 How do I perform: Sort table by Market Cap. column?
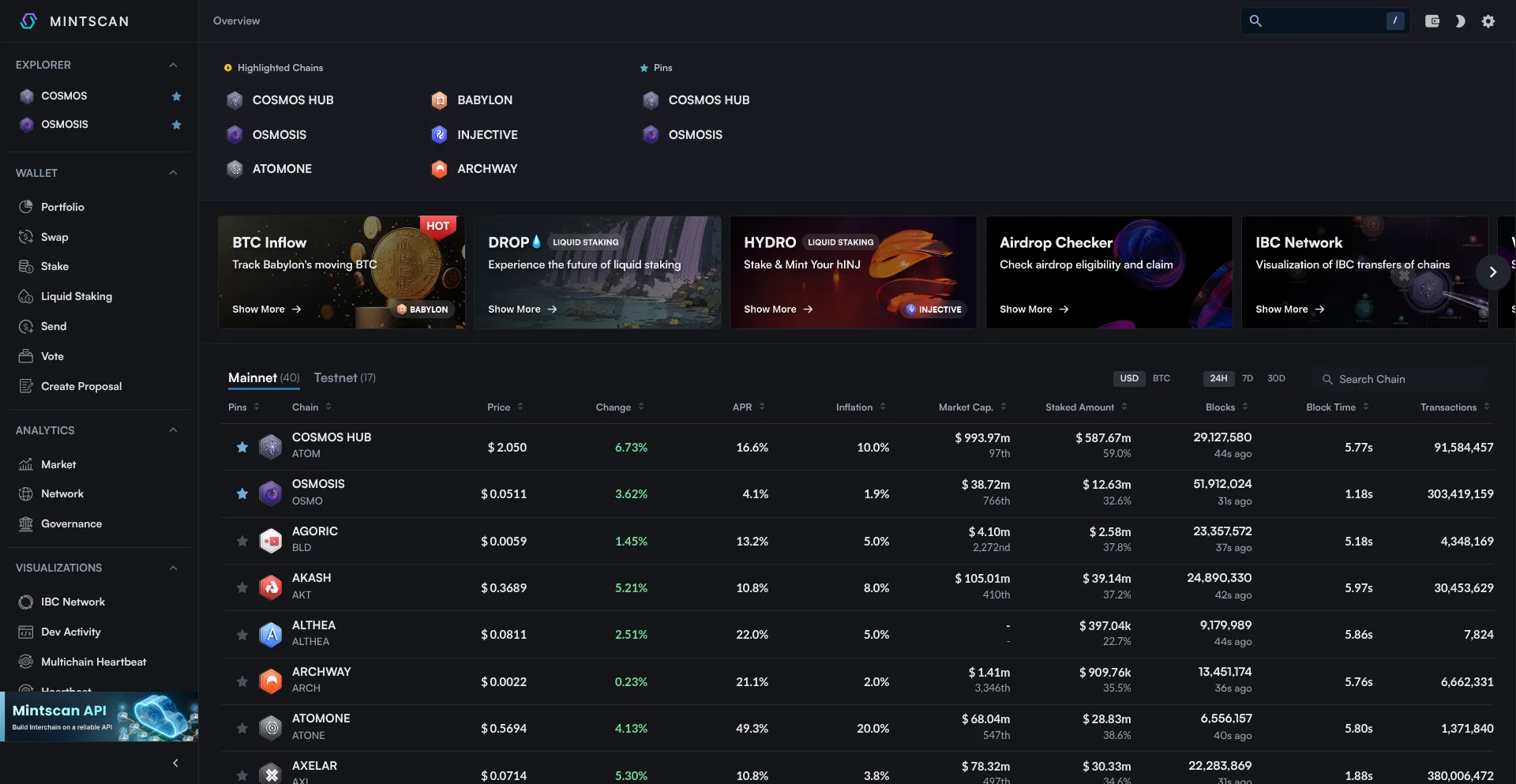[973, 407]
